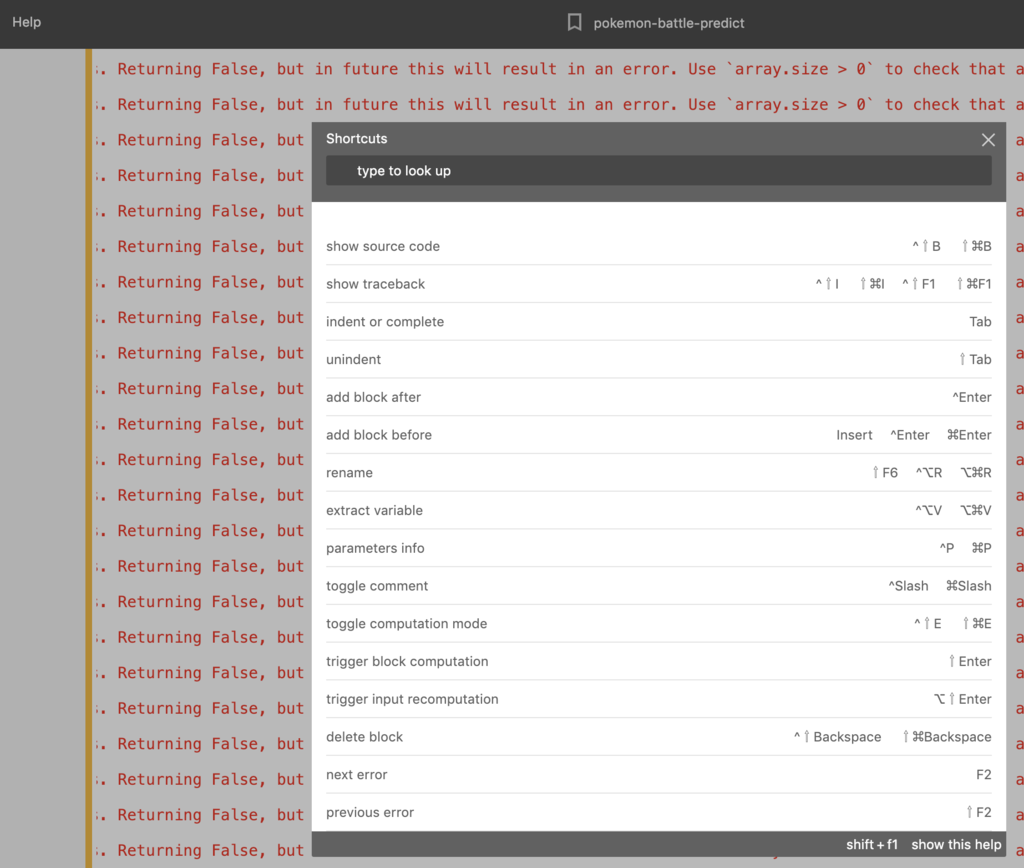The image size is (1024, 868).
Task: Select the 'trigger input recomputation' shortcut row
Action: (658, 699)
